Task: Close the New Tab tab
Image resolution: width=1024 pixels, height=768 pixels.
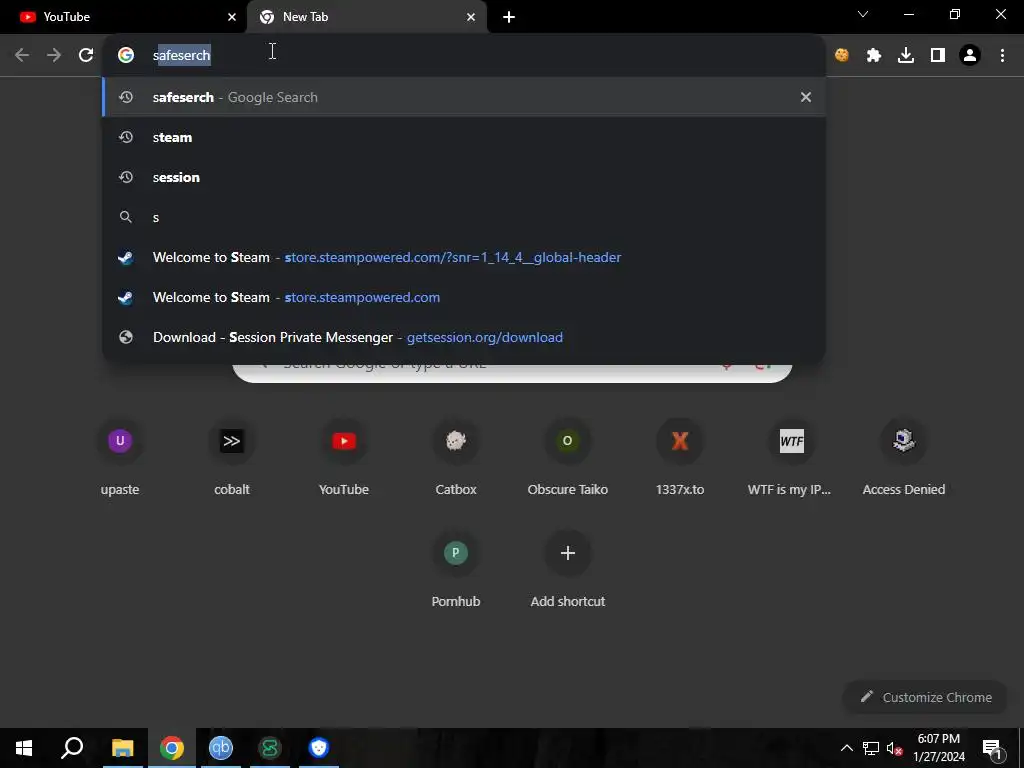Action: point(471,17)
